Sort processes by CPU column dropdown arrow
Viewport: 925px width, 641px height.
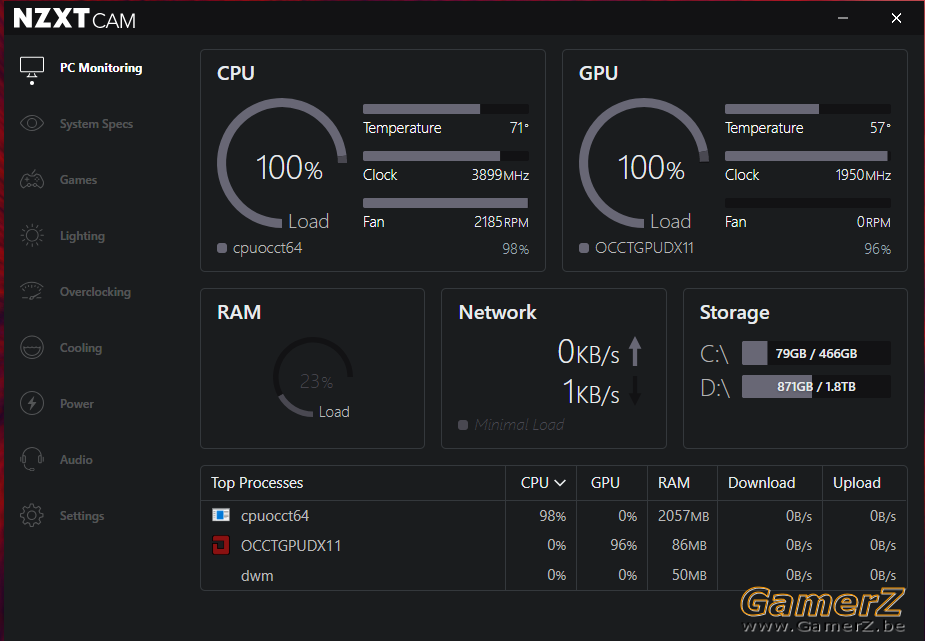(560, 483)
